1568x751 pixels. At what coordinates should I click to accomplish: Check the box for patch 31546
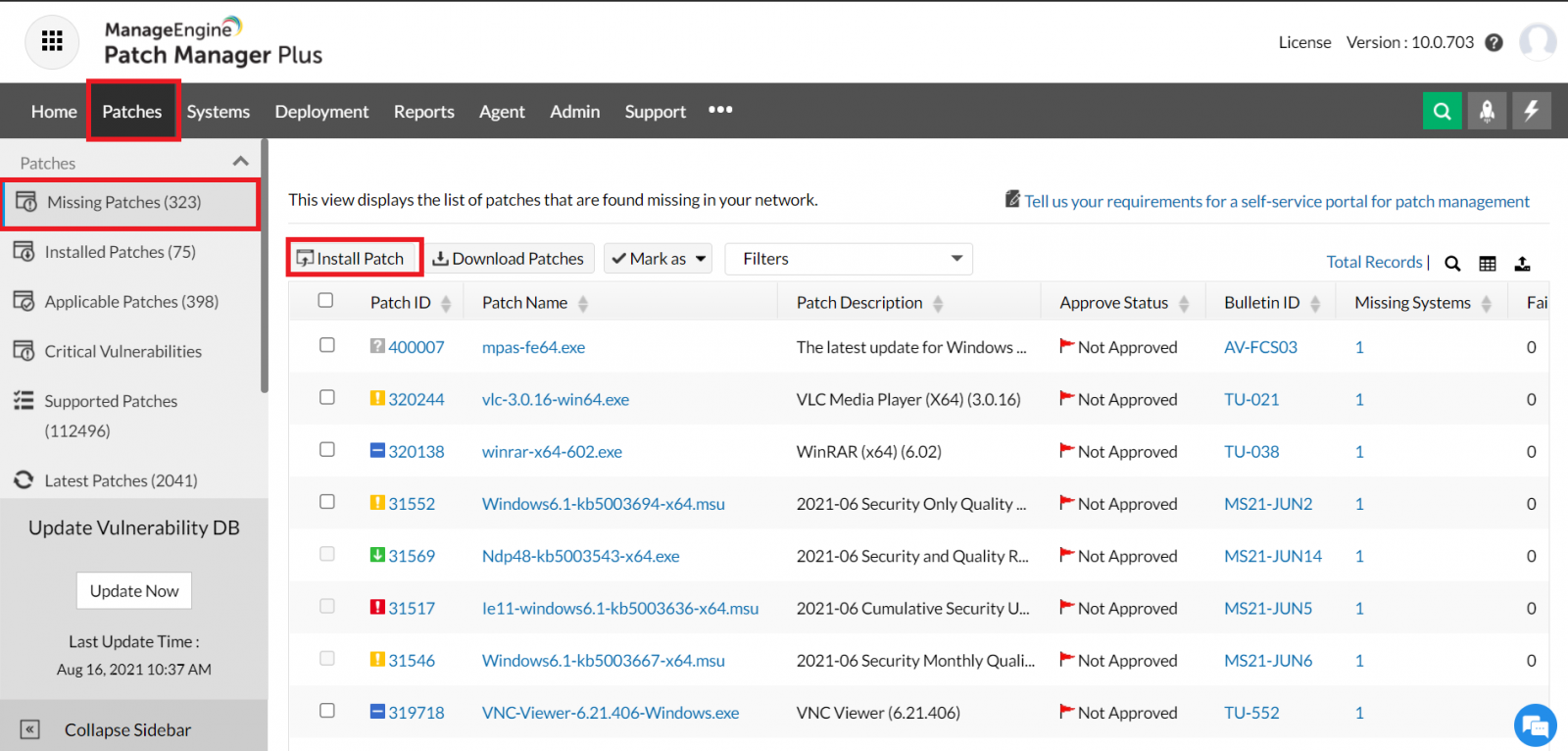(327, 658)
